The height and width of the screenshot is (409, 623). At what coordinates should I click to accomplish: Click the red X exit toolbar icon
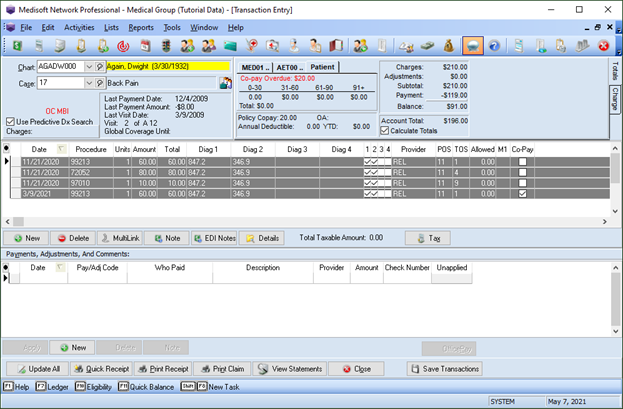pos(604,46)
